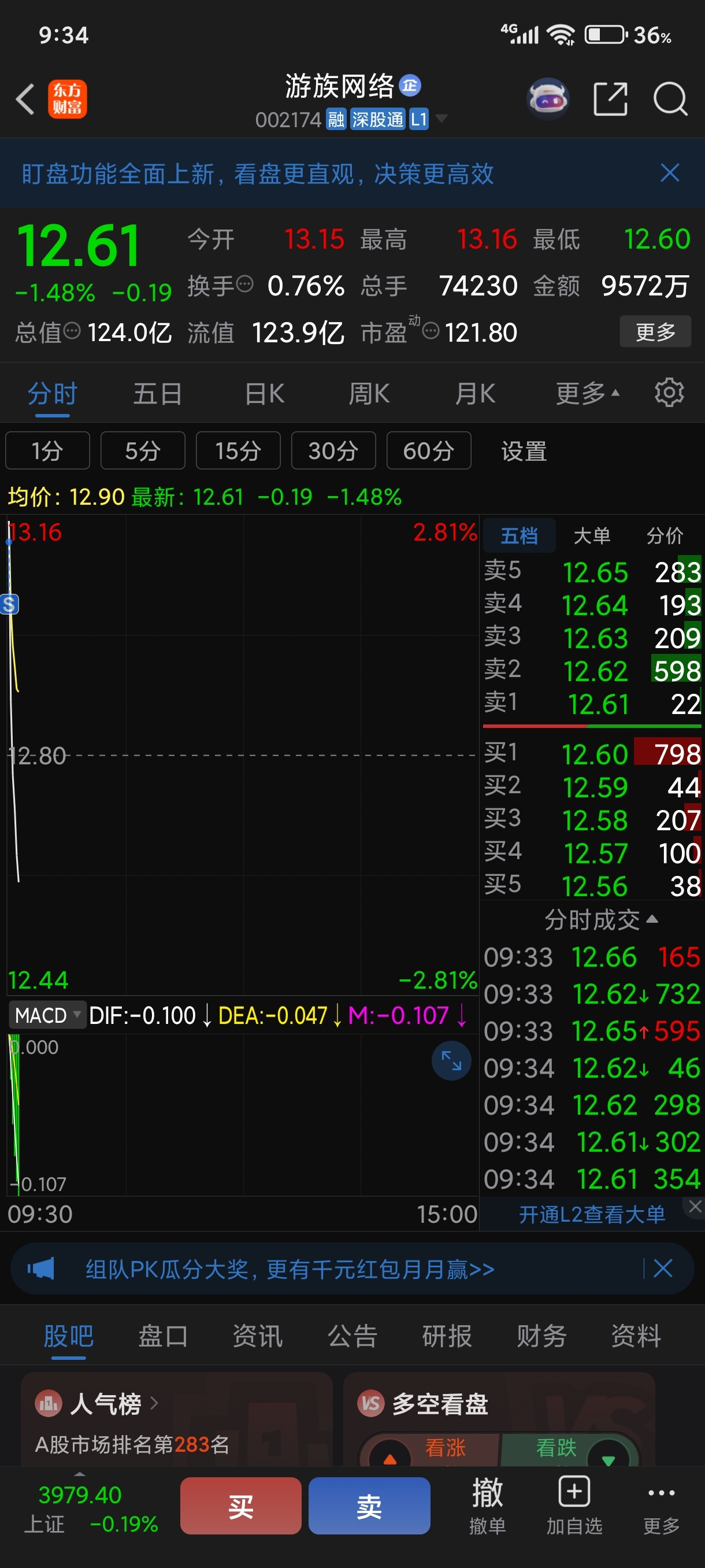Switch to 研报 tab
The width and height of the screenshot is (705, 1568).
click(447, 1336)
